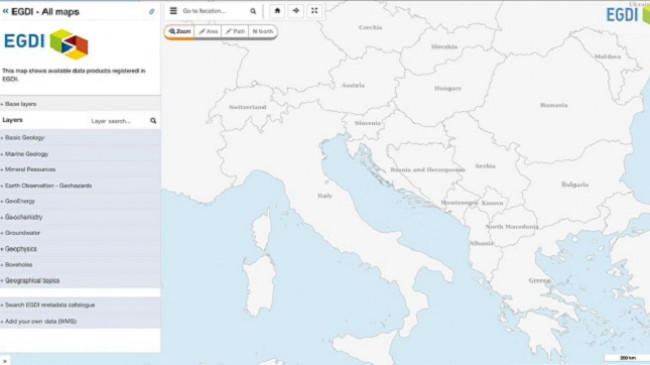Locate my position with crosshair icon
This screenshot has width=650, height=365.
296,11
